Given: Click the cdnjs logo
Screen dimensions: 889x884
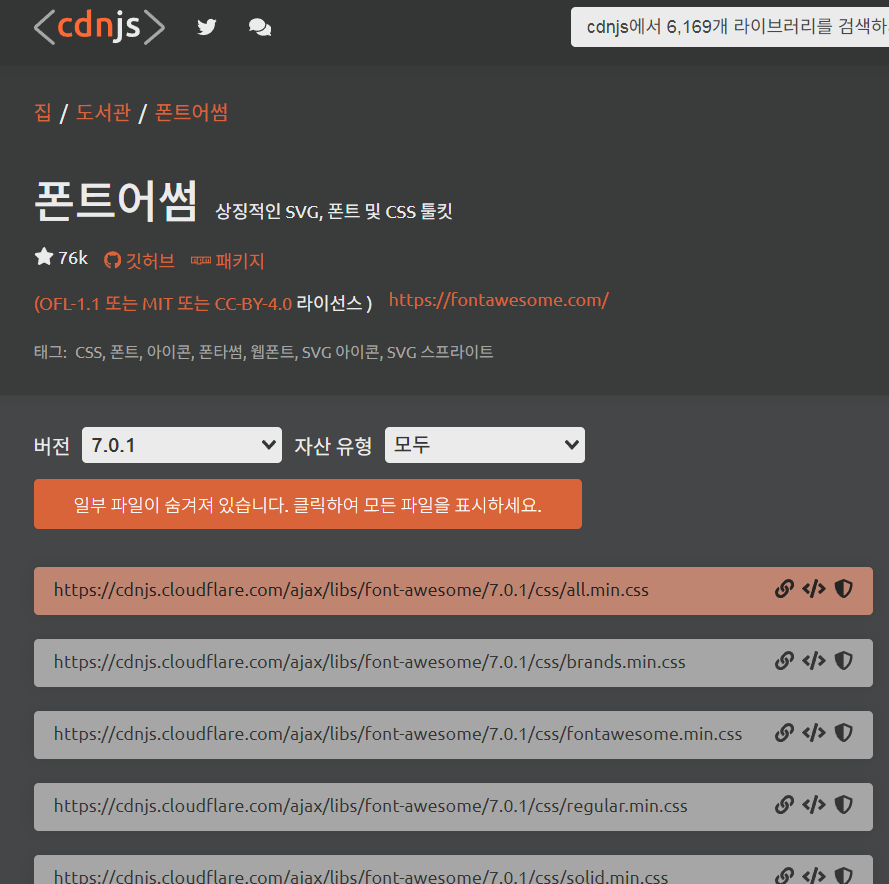Looking at the screenshot, I should [99, 27].
